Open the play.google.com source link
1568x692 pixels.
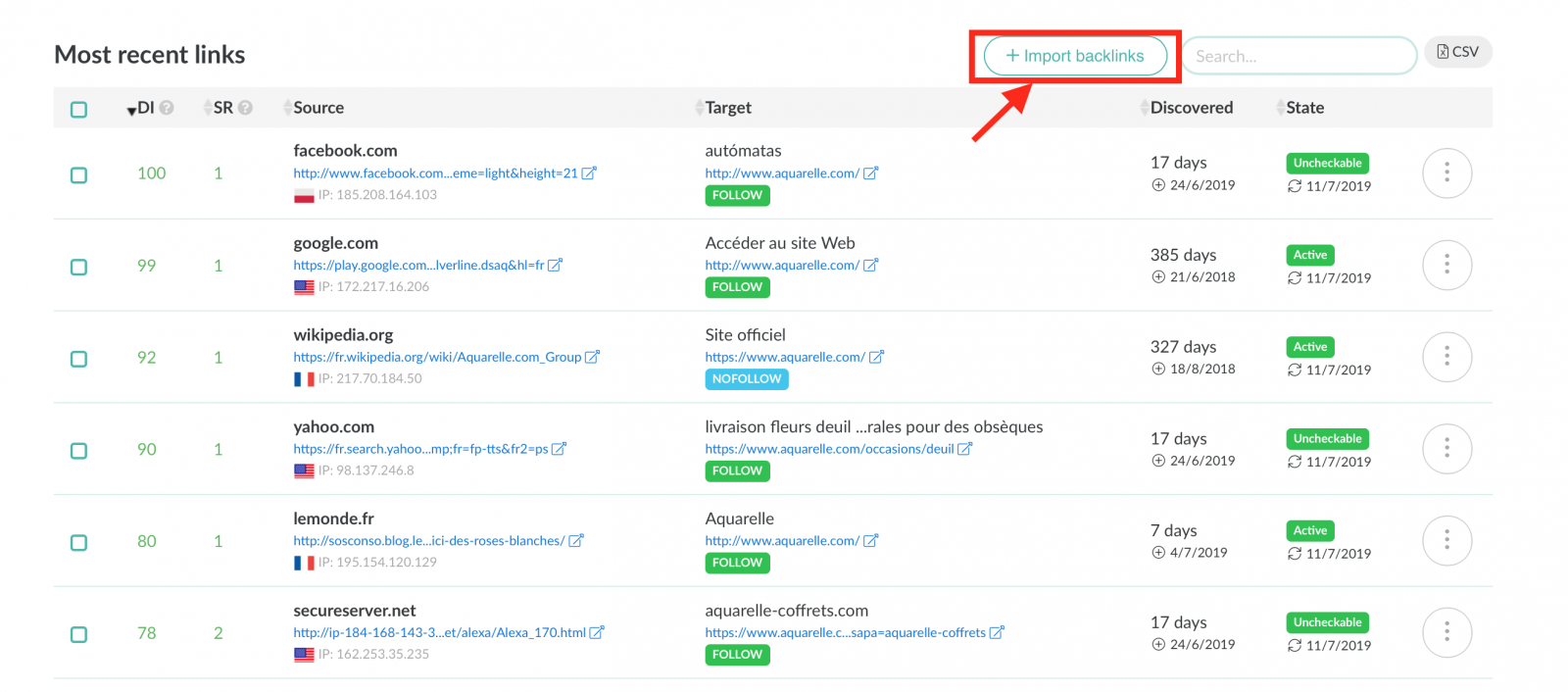coord(418,265)
